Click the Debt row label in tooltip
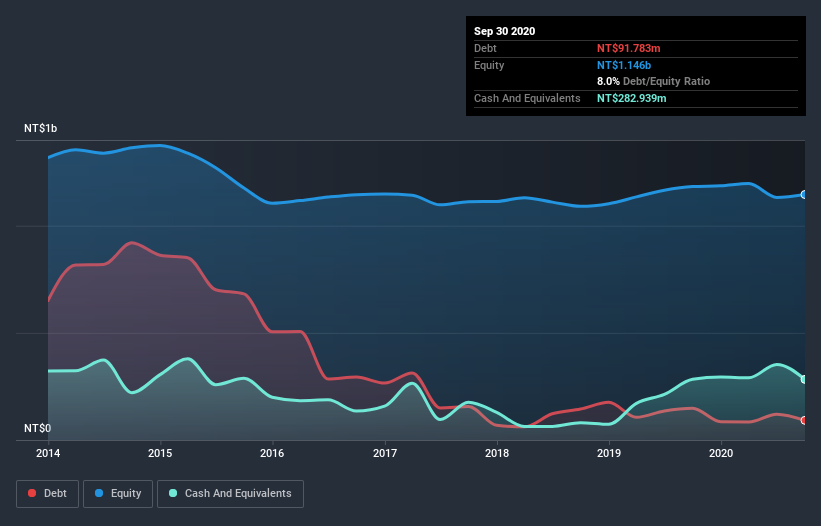 [x=485, y=48]
